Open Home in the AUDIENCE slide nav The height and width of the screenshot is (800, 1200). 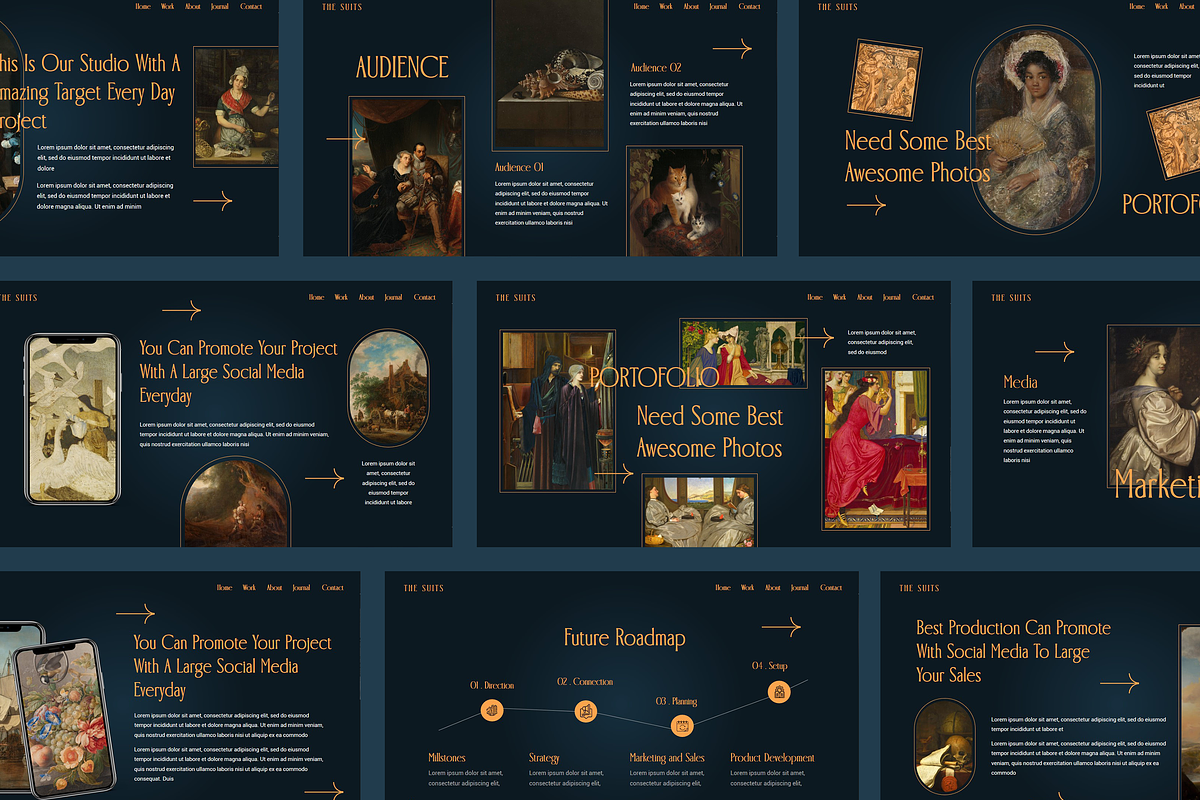coord(642,7)
